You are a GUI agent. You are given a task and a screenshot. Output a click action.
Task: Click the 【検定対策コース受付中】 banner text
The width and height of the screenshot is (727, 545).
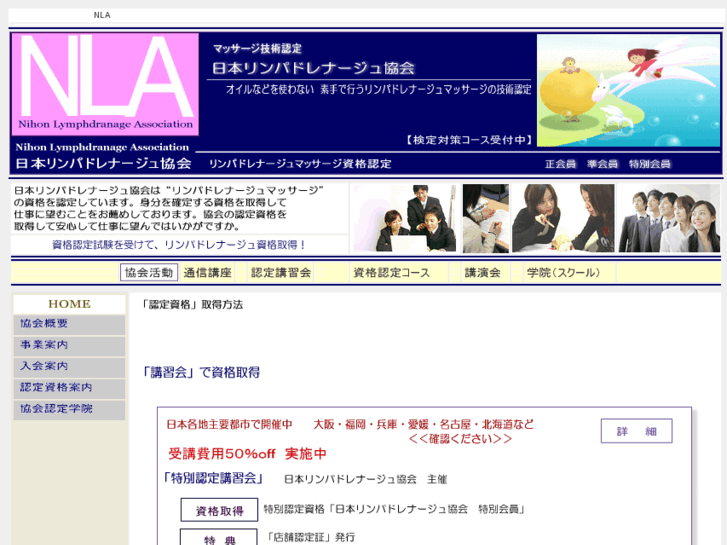[x=469, y=140]
